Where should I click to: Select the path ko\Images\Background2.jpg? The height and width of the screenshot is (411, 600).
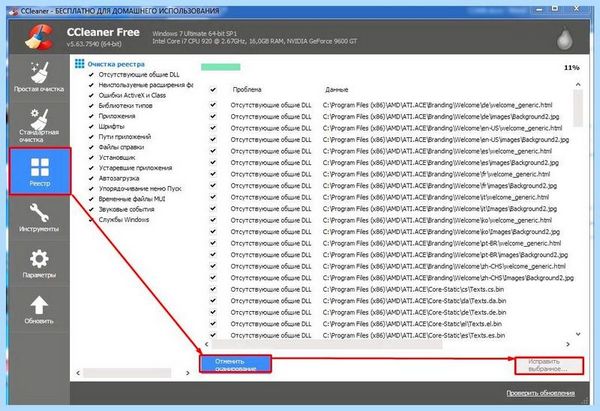click(441, 232)
